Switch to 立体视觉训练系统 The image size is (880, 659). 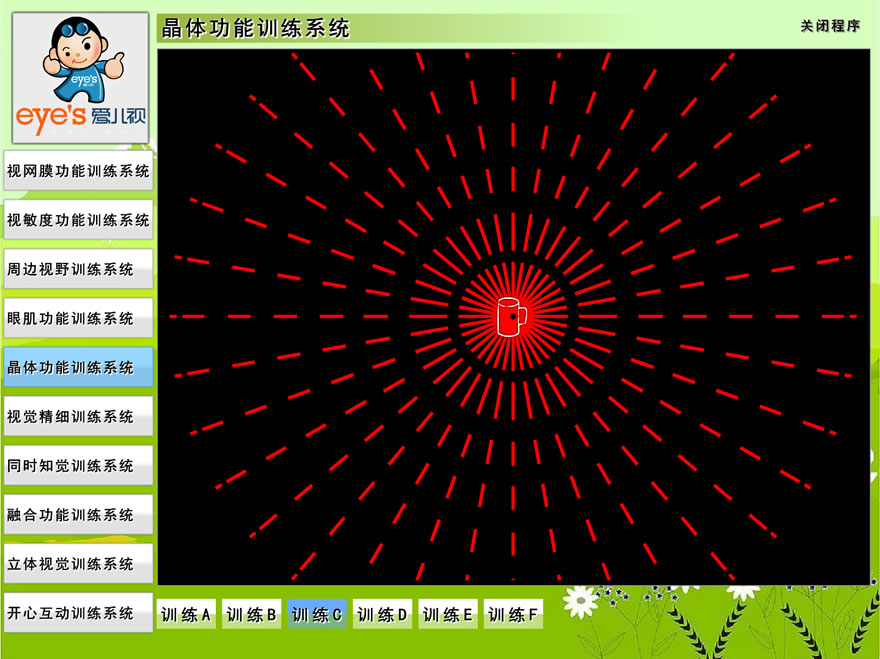[78, 564]
